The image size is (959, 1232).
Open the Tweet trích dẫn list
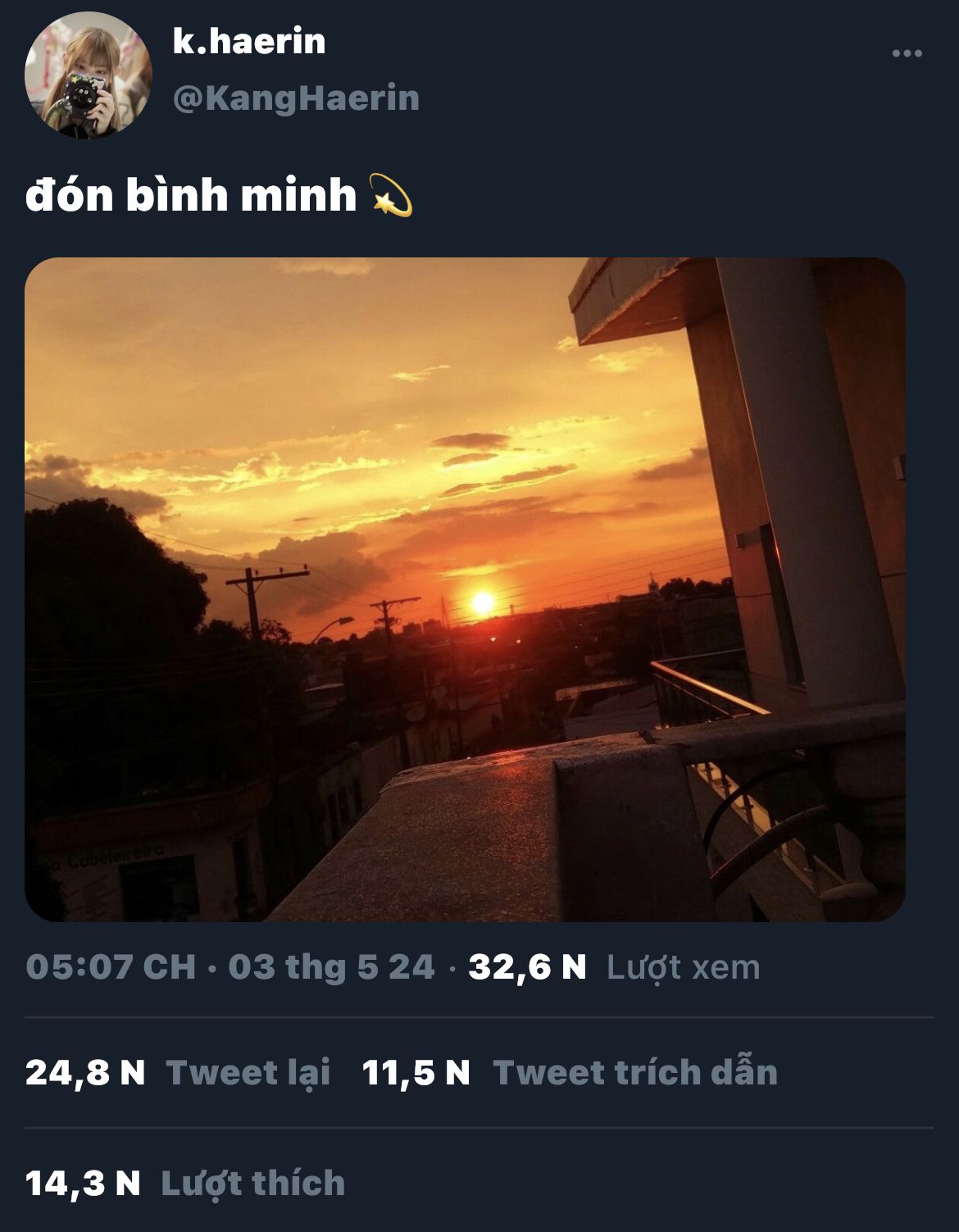[635, 1072]
